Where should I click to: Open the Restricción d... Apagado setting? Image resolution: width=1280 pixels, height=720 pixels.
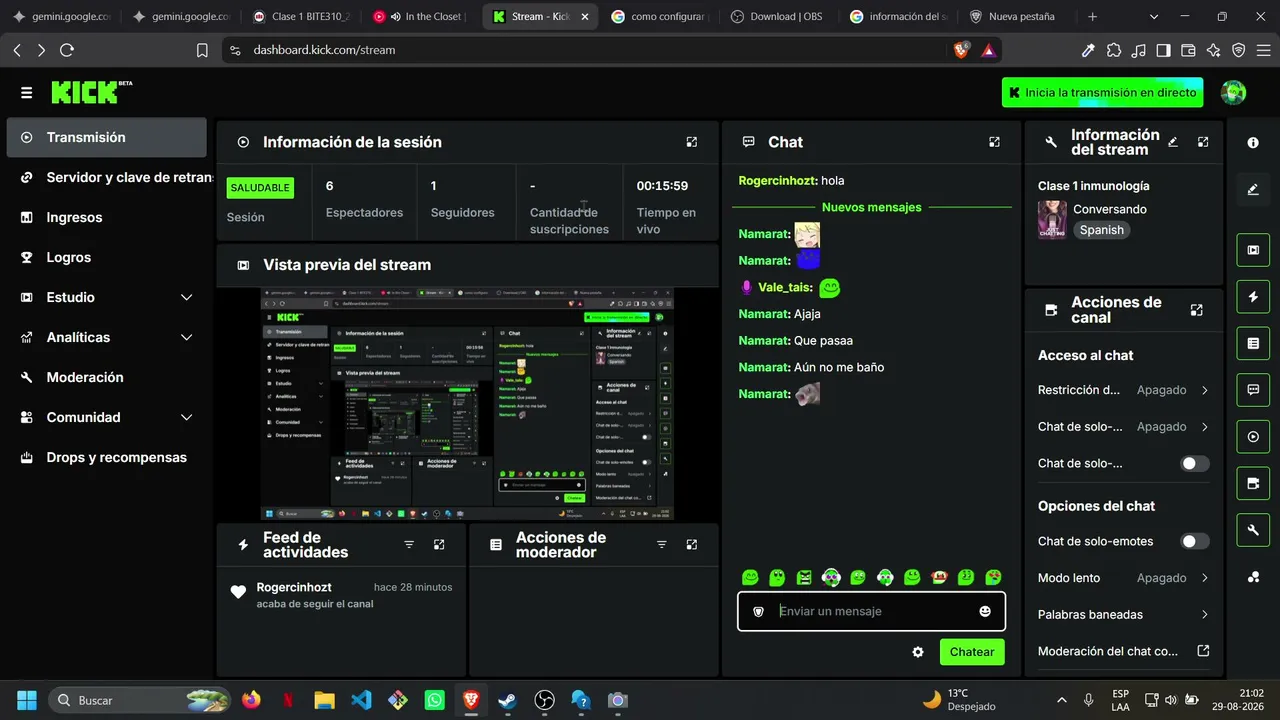coord(1124,390)
